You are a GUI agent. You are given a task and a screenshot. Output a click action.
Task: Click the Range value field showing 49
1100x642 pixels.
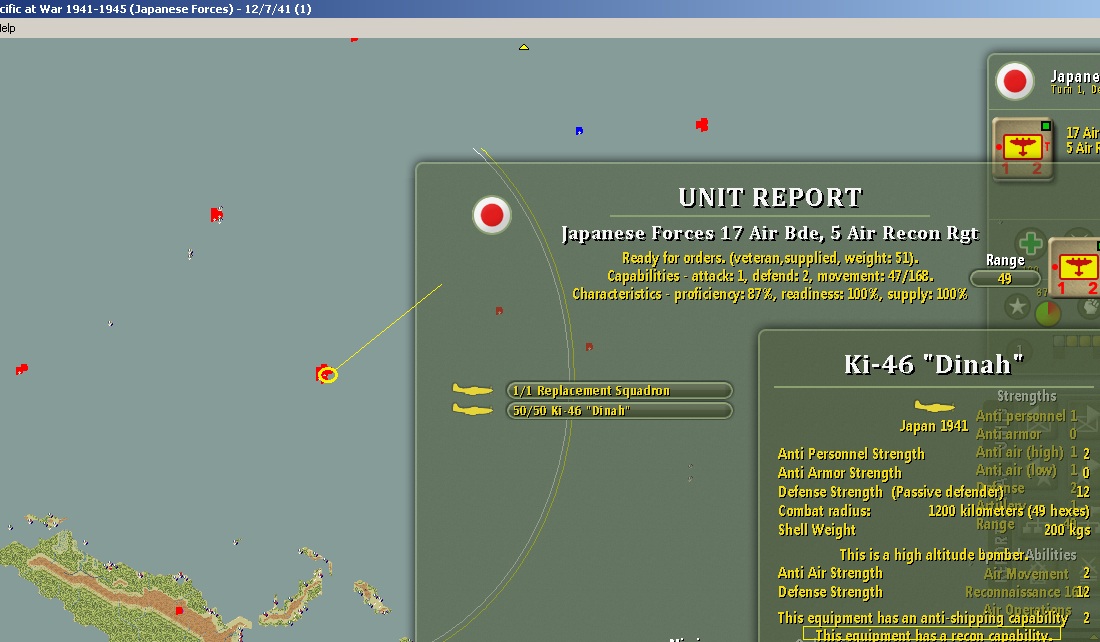click(x=1005, y=279)
